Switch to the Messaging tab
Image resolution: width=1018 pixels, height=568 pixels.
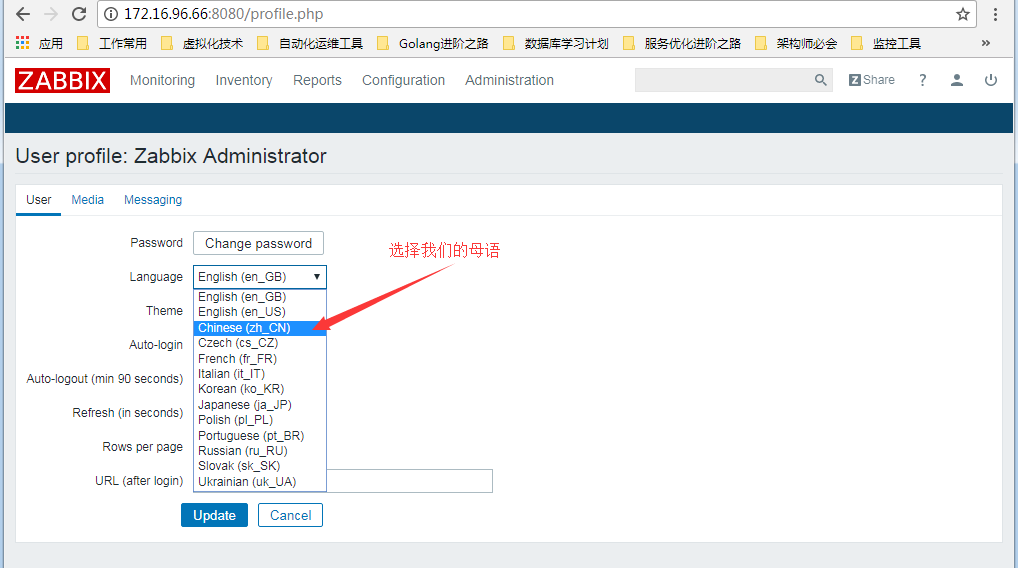click(x=153, y=200)
